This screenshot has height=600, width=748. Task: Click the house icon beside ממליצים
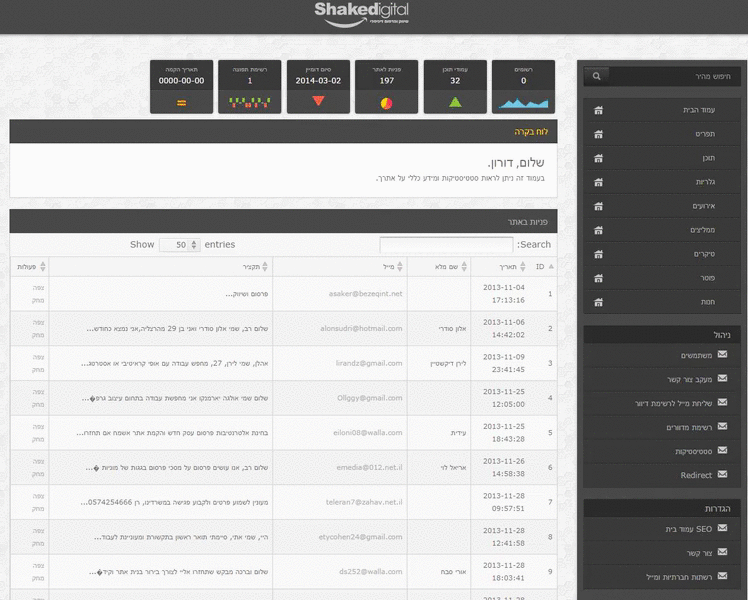point(598,230)
